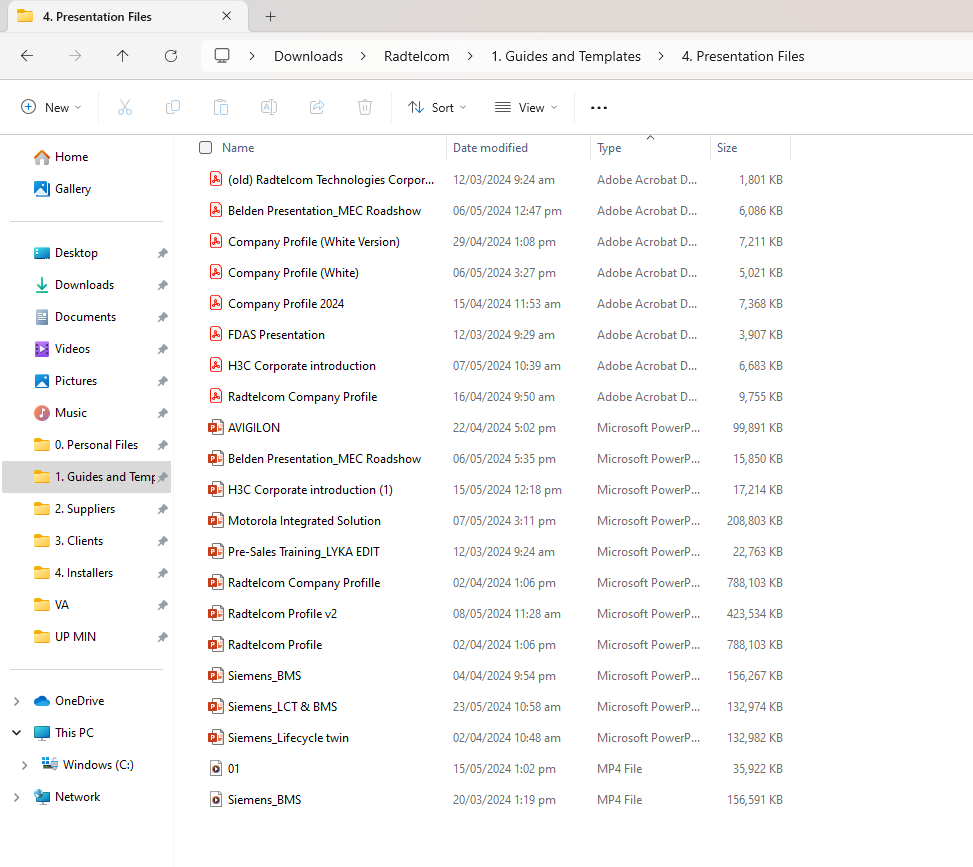
Task: Click PDF icon of Company Profile 2024
Action: coord(215,303)
